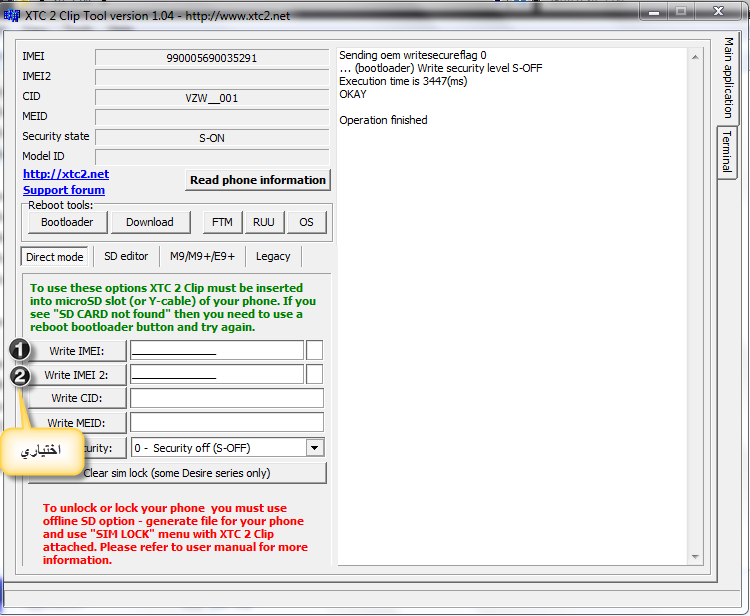The image size is (750, 616).
Task: Click the Write CID button
Action: coord(77,398)
